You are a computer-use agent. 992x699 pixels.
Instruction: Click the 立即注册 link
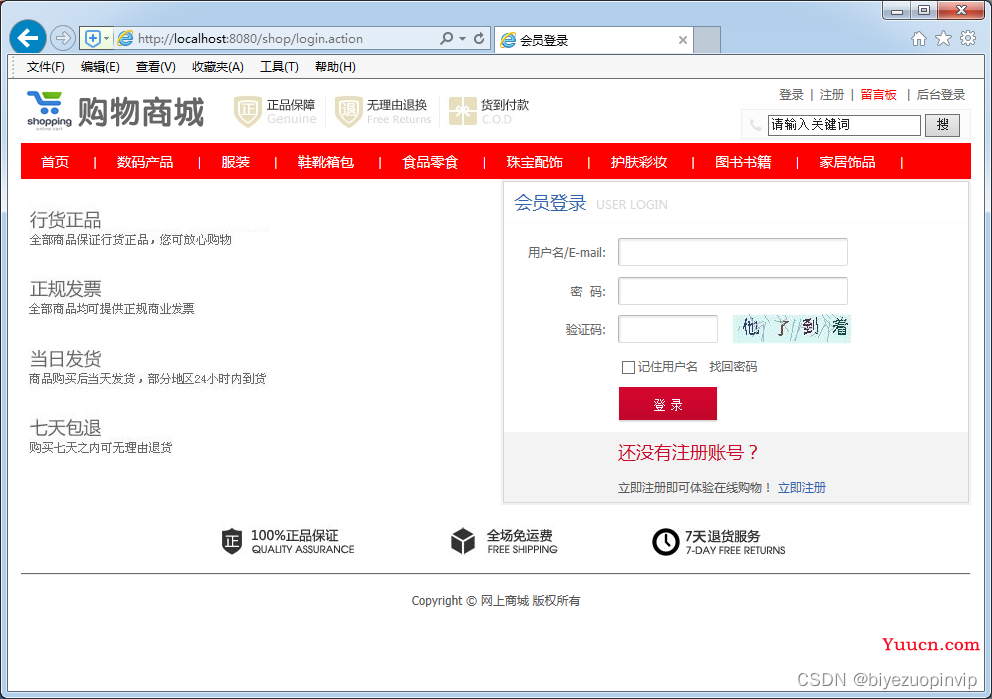click(802, 488)
